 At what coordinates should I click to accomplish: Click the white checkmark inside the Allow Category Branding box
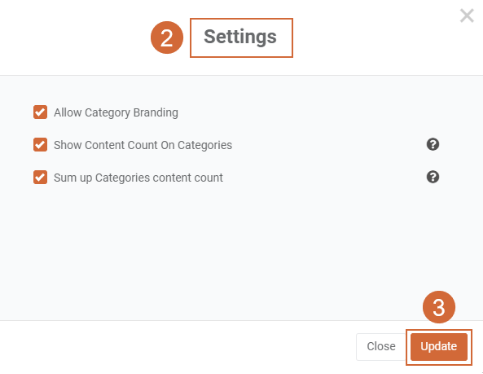point(40,112)
